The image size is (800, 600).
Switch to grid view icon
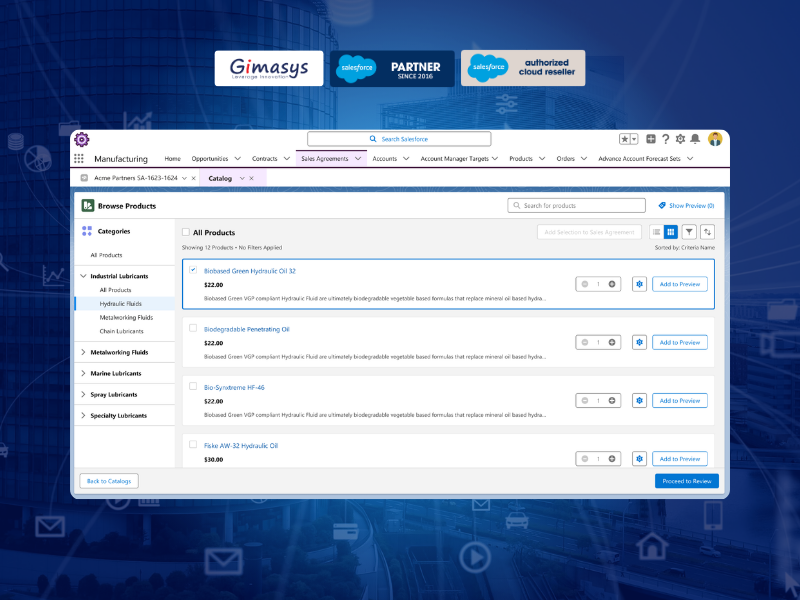pyautogui.click(x=670, y=232)
